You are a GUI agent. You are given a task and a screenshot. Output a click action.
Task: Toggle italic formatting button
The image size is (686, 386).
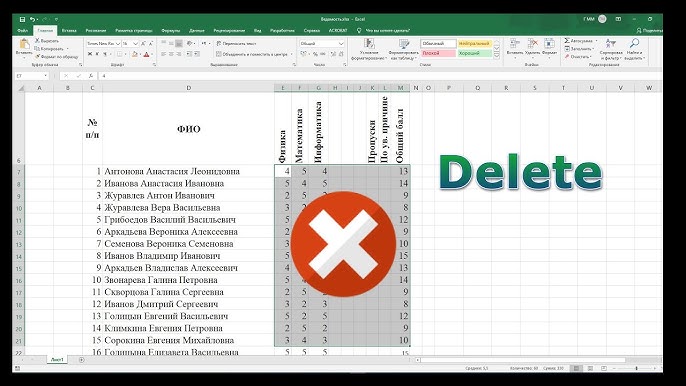tap(97, 54)
